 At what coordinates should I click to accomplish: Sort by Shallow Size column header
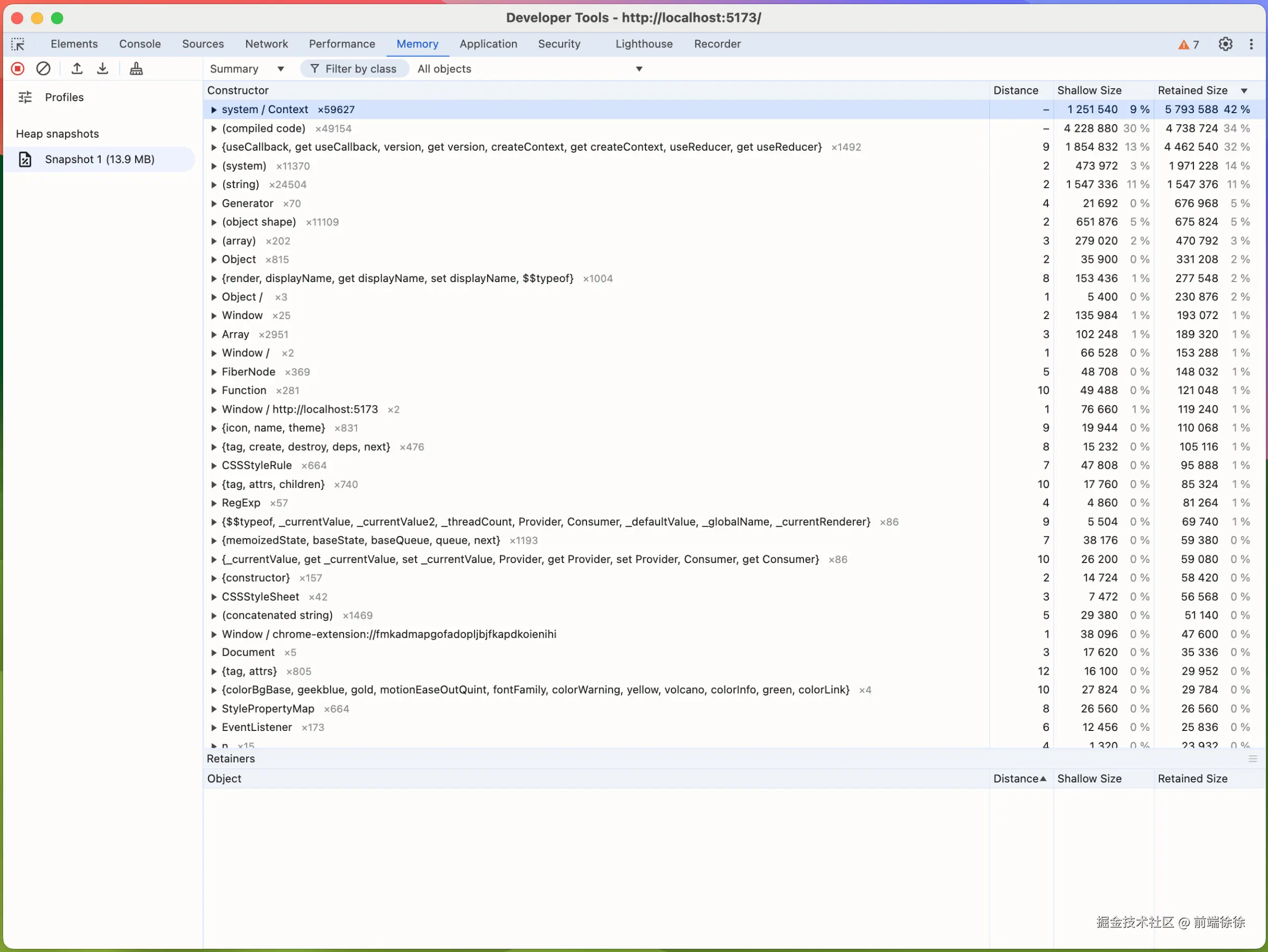[1089, 91]
